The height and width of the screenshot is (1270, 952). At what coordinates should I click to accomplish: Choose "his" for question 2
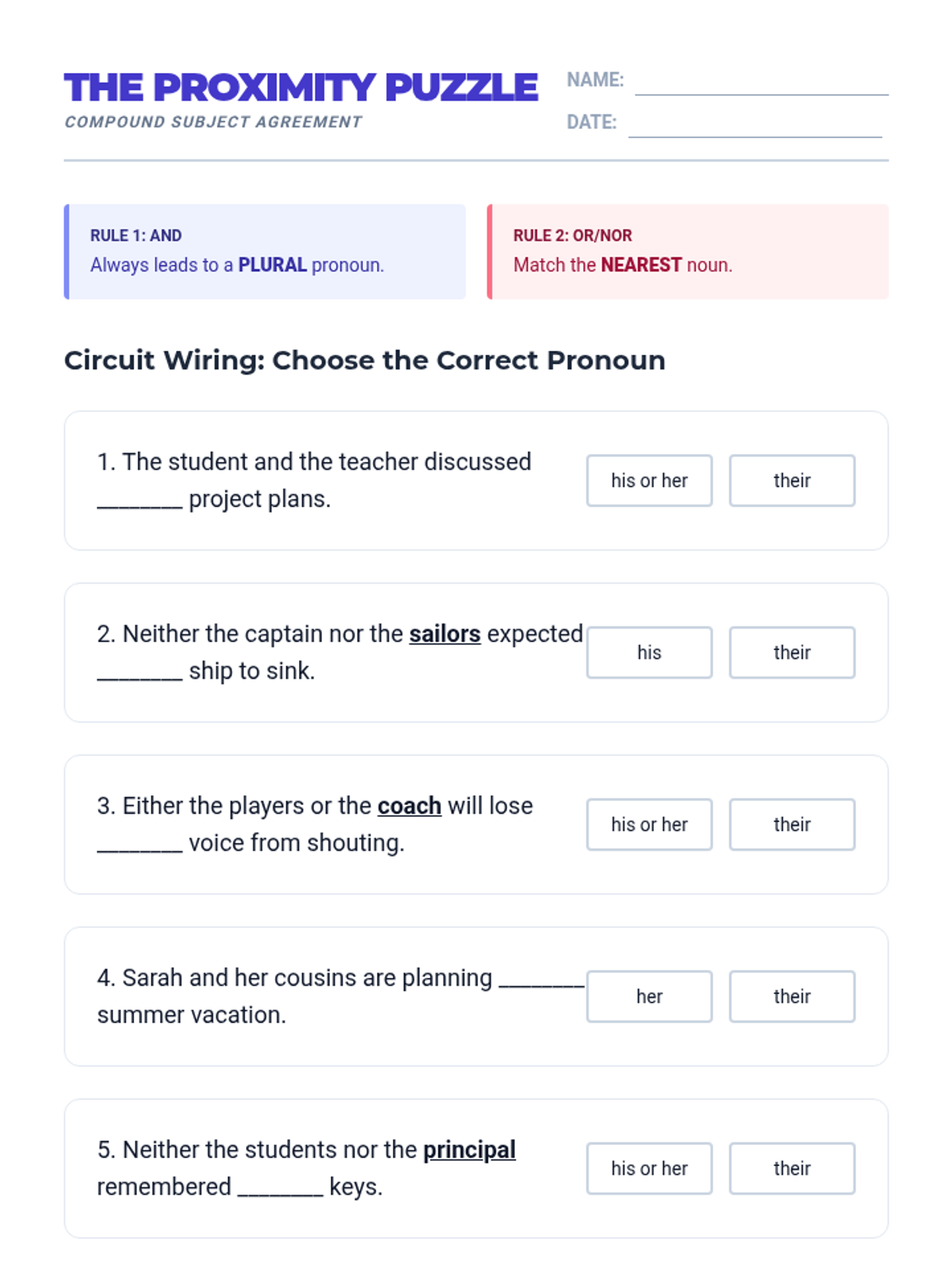[x=649, y=652]
